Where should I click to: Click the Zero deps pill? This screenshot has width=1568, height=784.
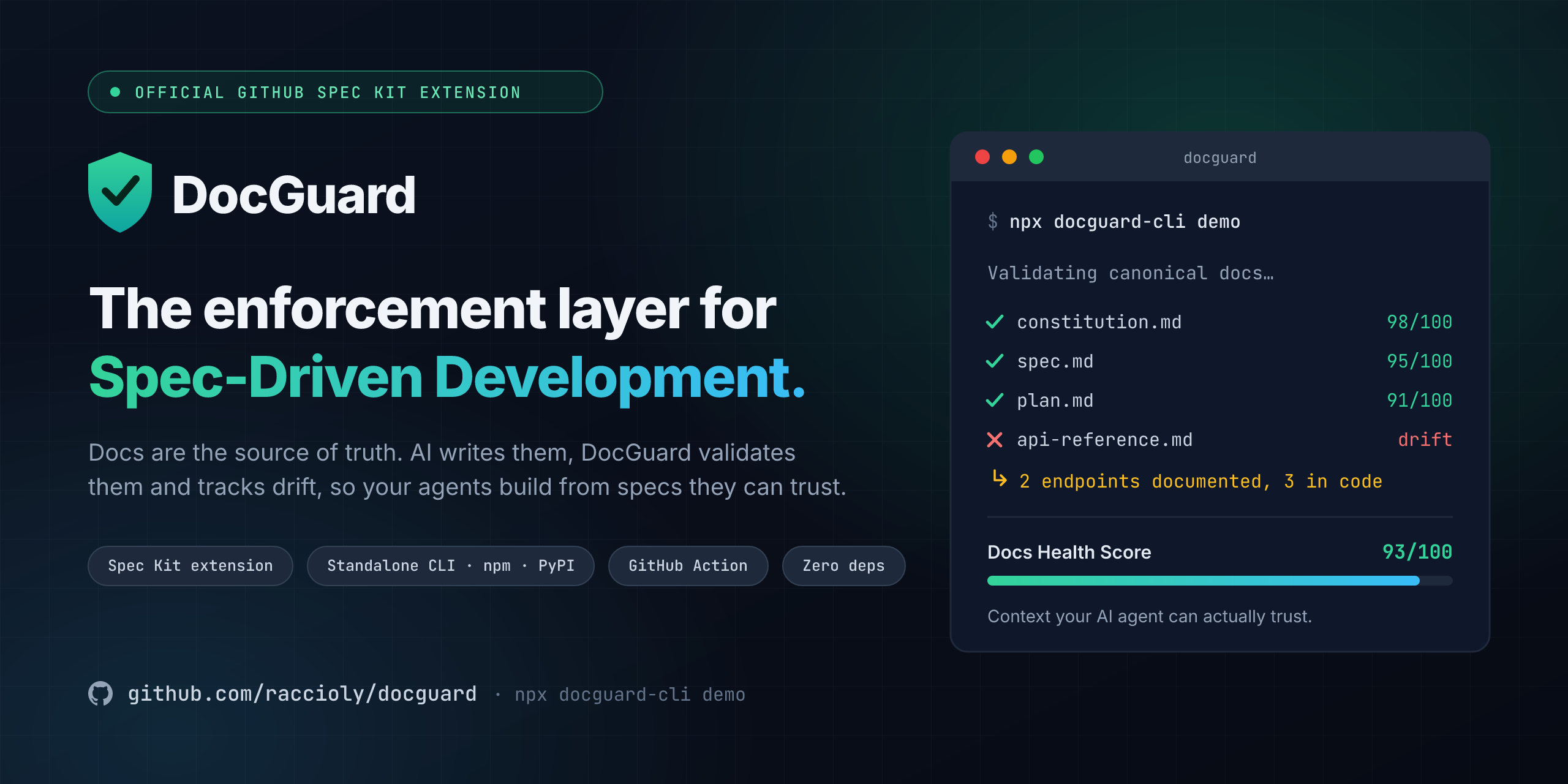844,566
